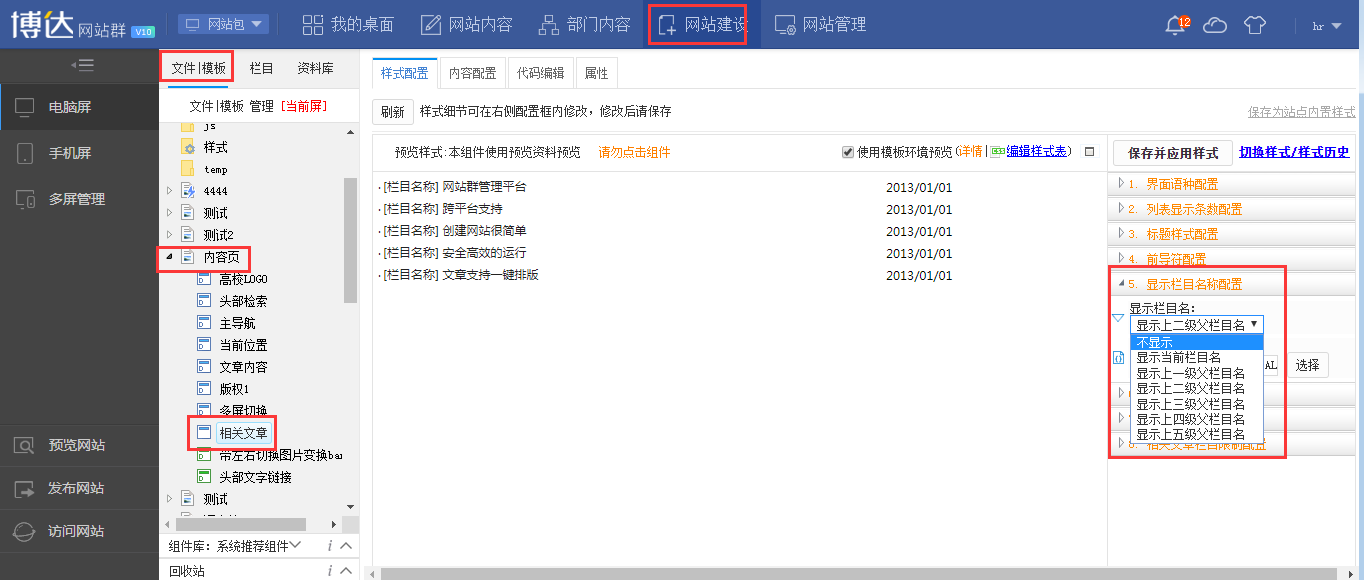Screen dimensions: 1364x580
Task: Click the 主导航 component icon
Action: click(204, 323)
